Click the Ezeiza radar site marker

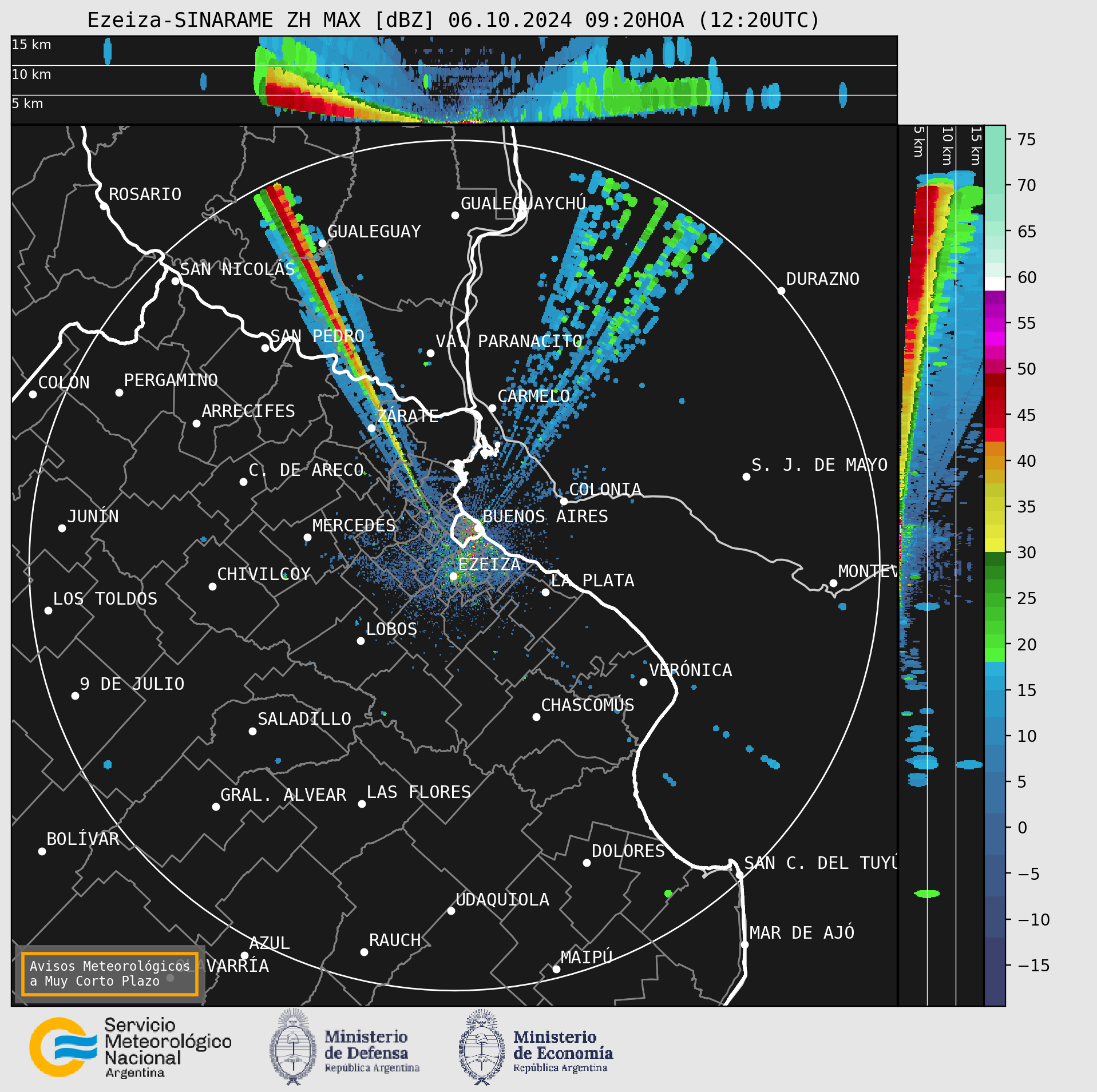[x=453, y=576]
